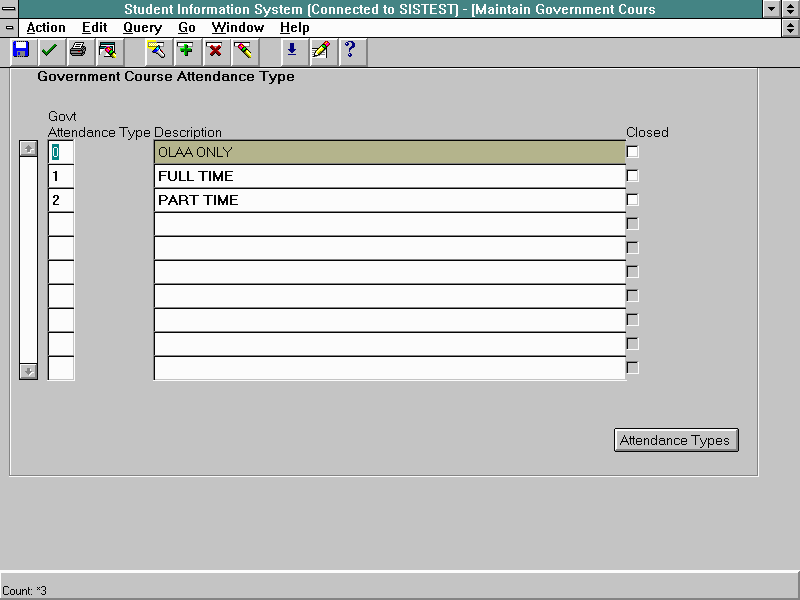
Task: Click the record list scroll up arrow
Action: click(x=29, y=149)
